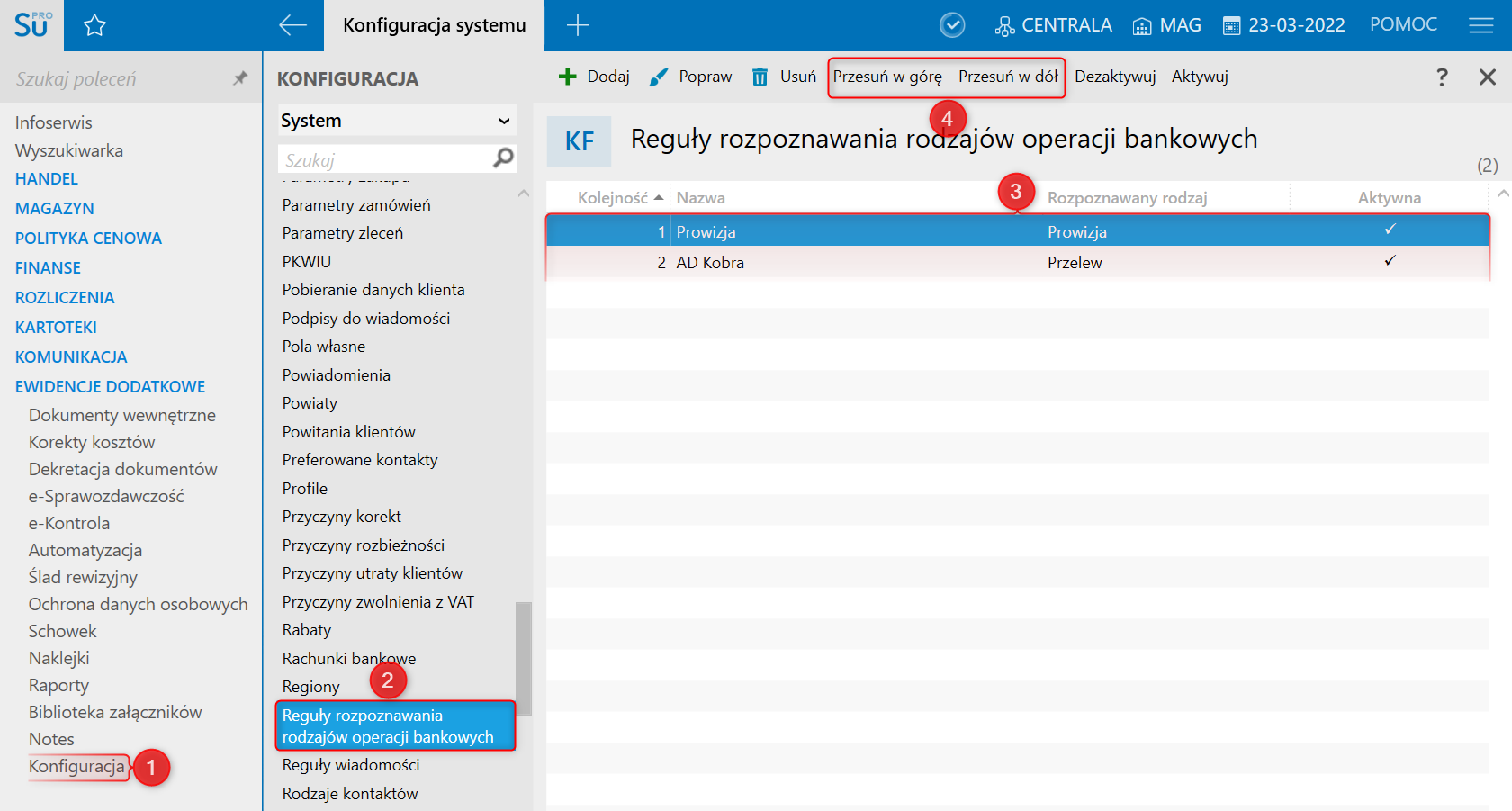Select Rachunki bankowe in configuration list
The height and width of the screenshot is (811, 1512).
point(349,659)
